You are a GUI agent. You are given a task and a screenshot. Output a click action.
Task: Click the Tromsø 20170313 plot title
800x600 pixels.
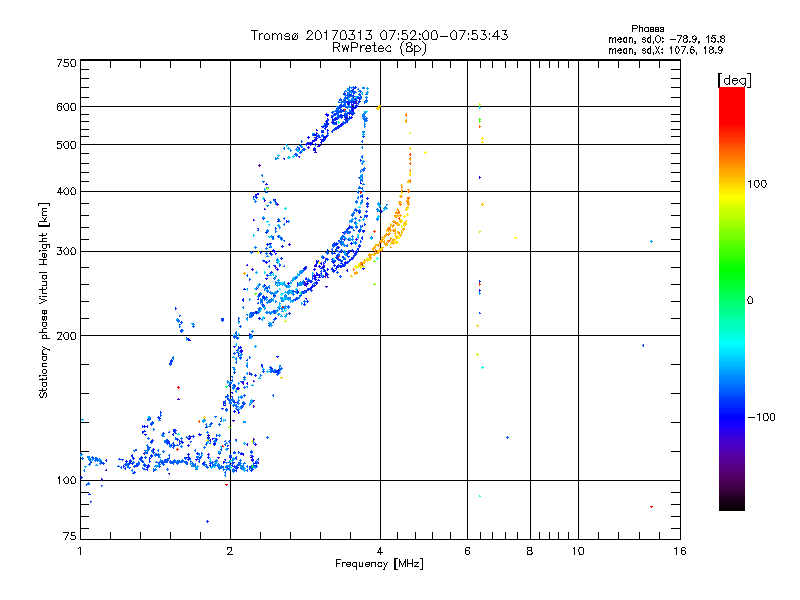(x=379, y=35)
